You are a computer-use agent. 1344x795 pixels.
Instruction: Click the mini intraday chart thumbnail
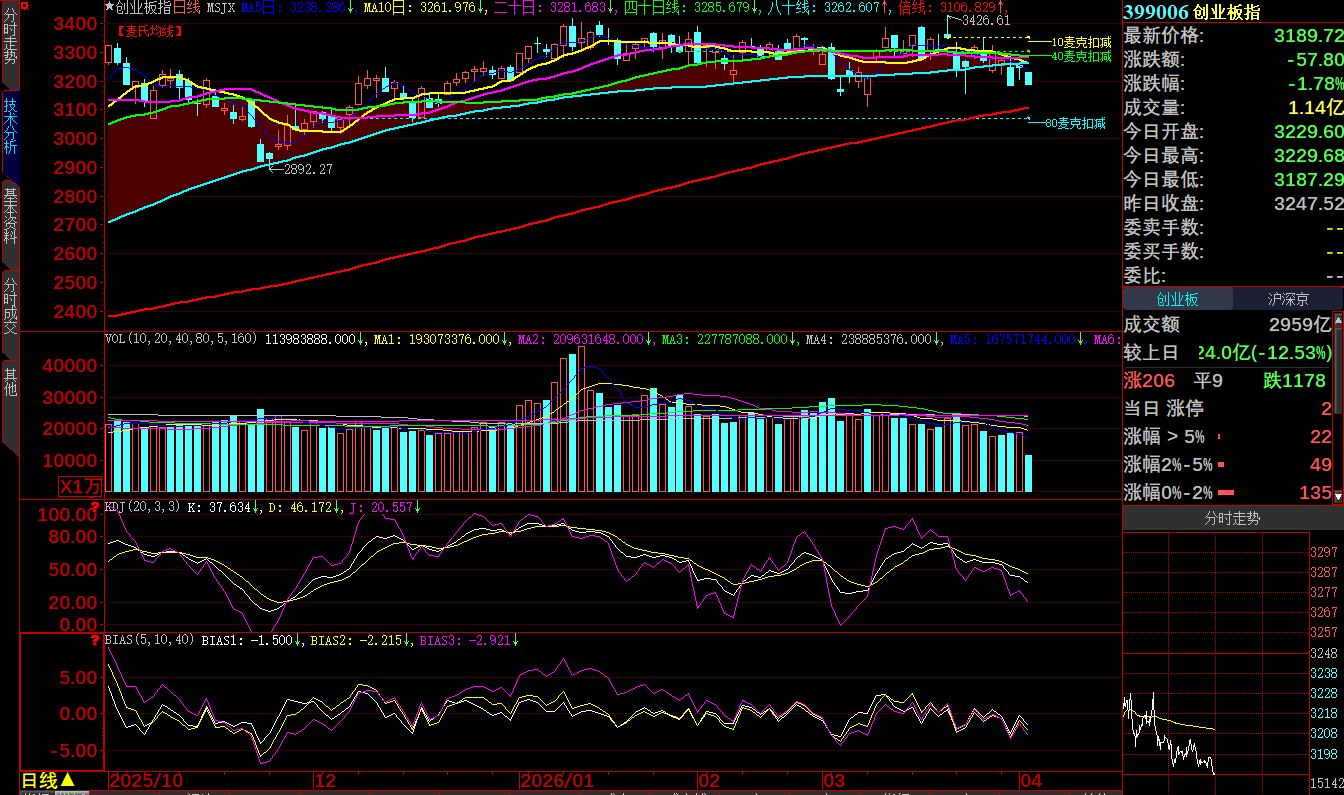pyautogui.click(x=1215, y=653)
